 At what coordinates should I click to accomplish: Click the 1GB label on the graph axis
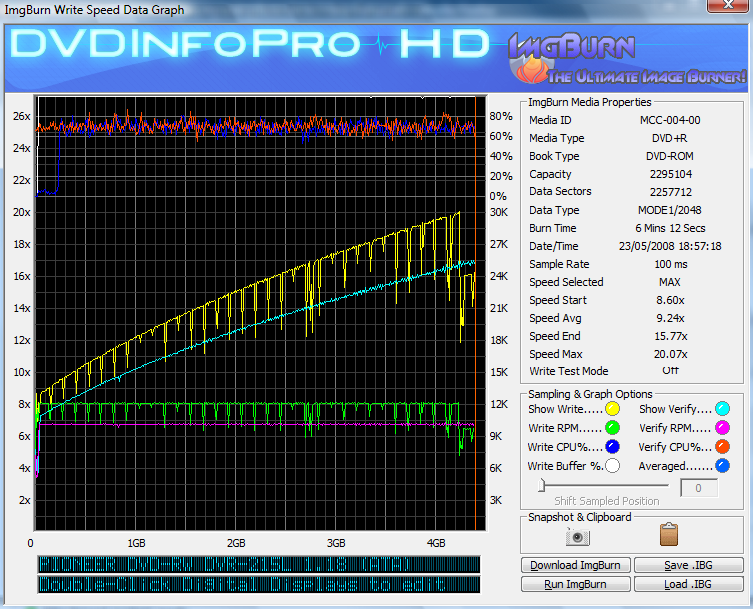coord(136,543)
